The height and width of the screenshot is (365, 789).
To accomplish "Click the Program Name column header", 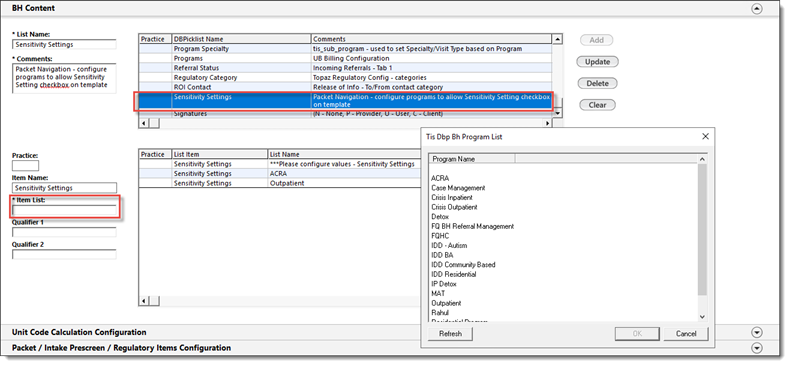I will pos(472,159).
